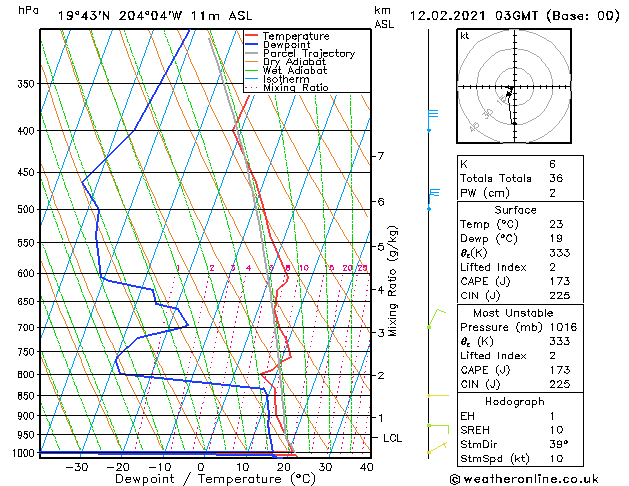Click the Dewpoint / Temperature axis label
The width and height of the screenshot is (629, 486).
coord(202,479)
